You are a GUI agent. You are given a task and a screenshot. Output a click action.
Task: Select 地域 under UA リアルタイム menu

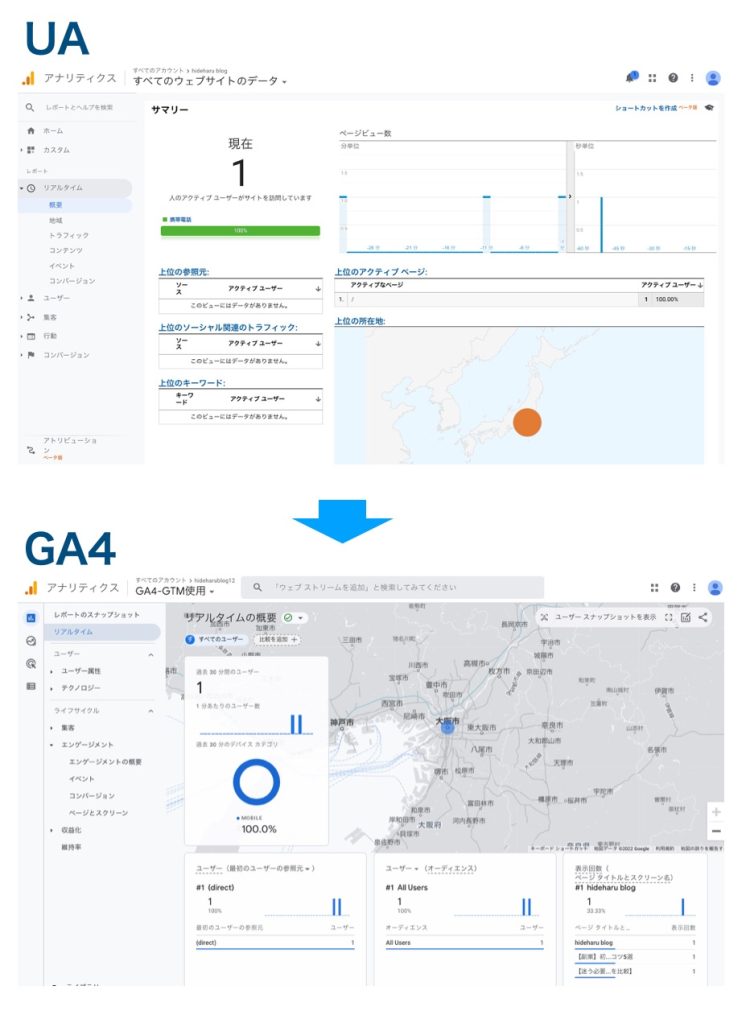[x=56, y=220]
